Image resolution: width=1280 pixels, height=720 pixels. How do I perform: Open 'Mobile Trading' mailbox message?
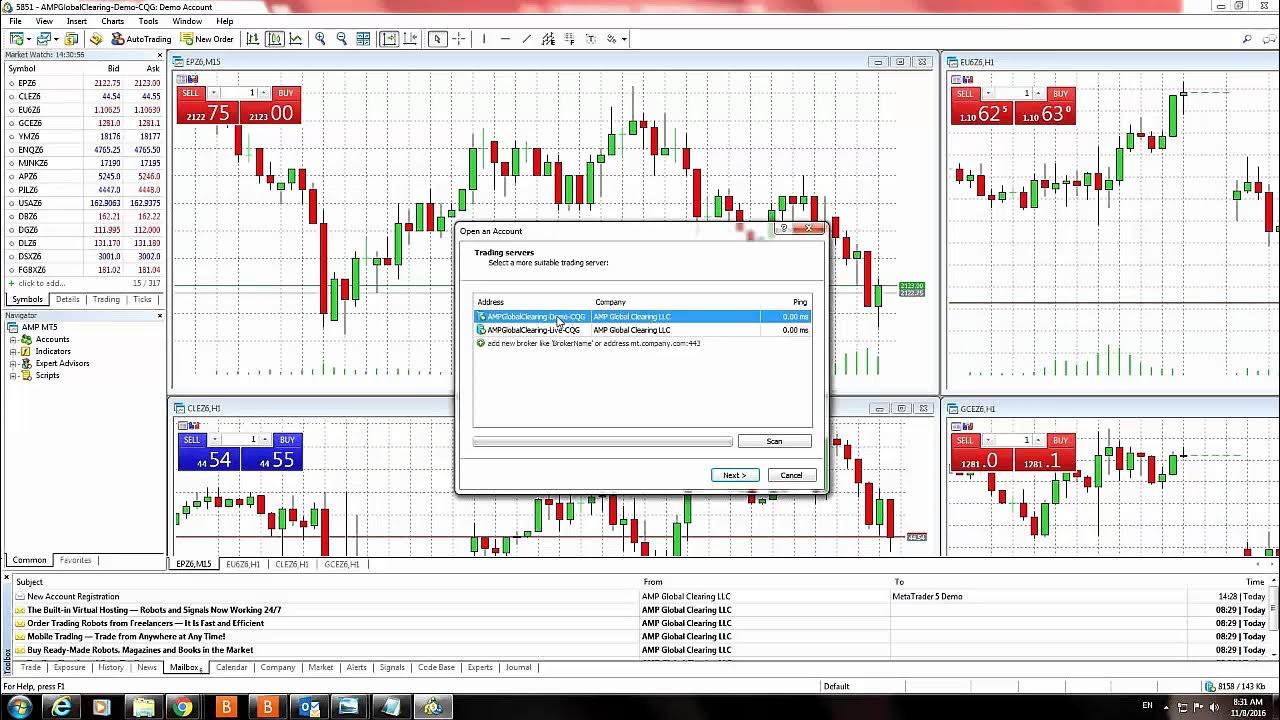[x=126, y=636]
